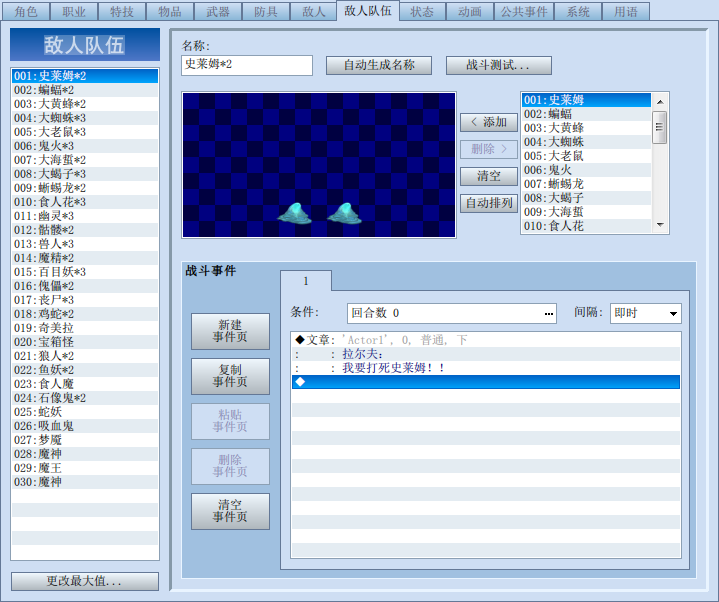Select troop 005:大老鼠*3
Image resolution: width=719 pixels, height=602 pixels.
(85, 132)
